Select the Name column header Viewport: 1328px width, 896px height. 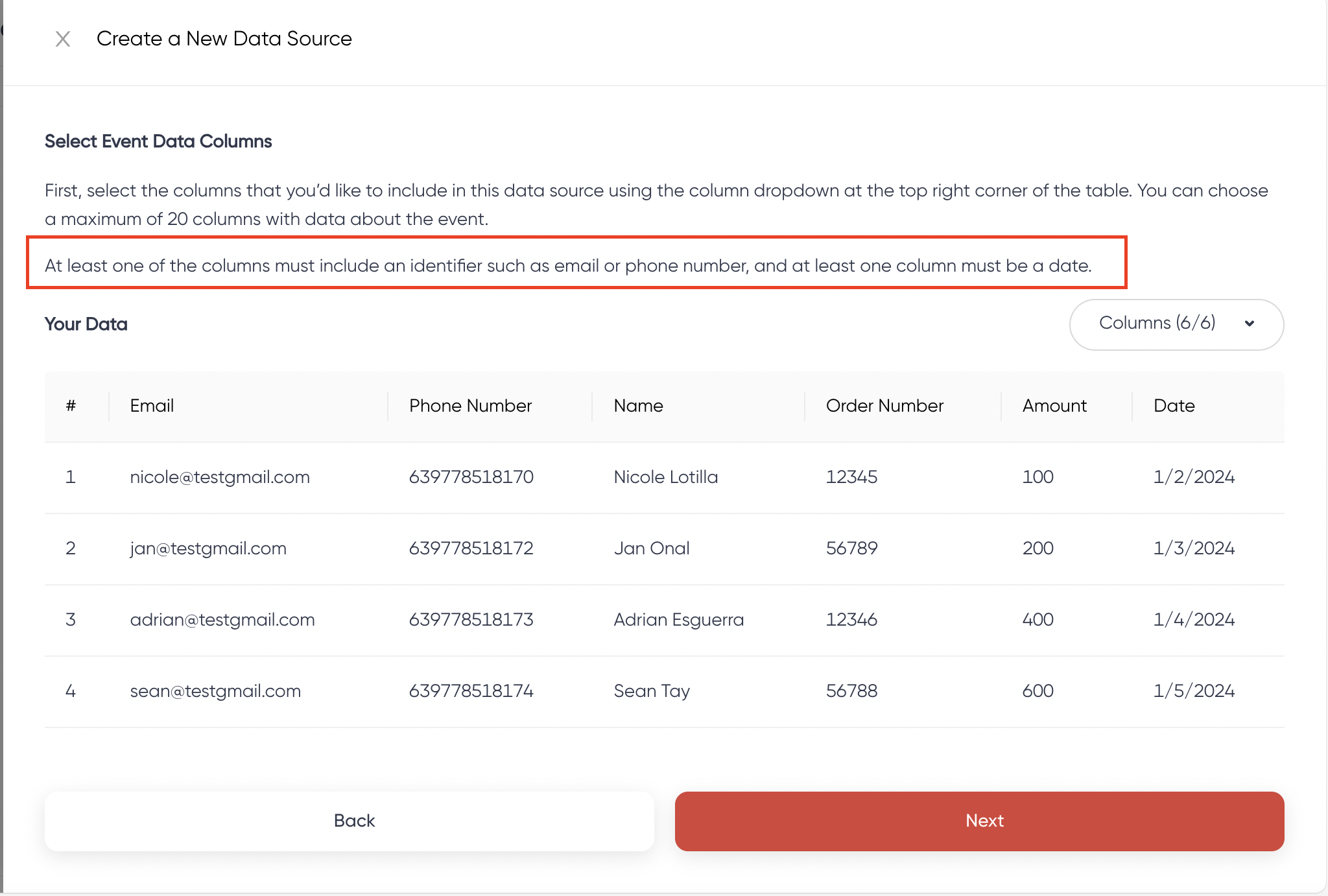pyautogui.click(x=638, y=406)
